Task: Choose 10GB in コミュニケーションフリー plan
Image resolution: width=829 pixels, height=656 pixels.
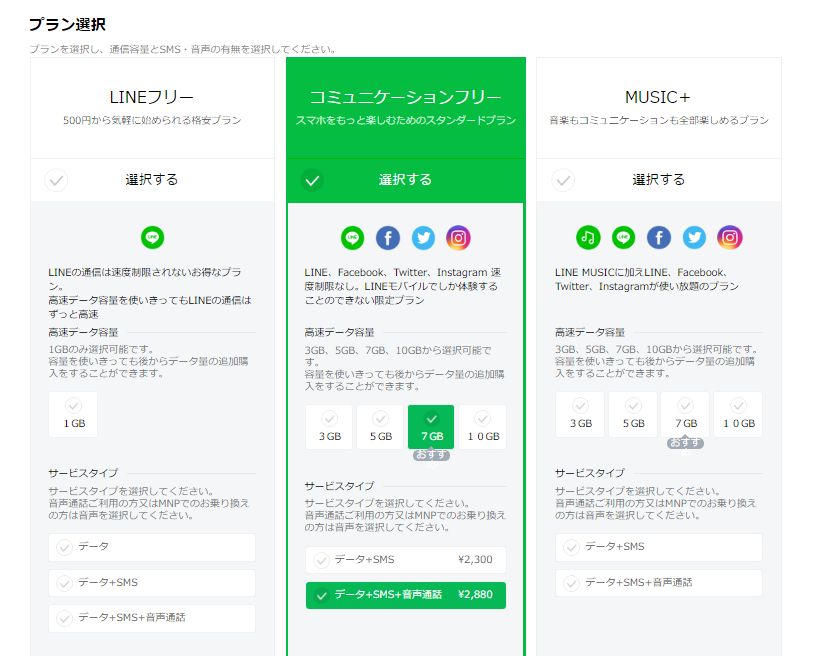Action: (x=483, y=427)
